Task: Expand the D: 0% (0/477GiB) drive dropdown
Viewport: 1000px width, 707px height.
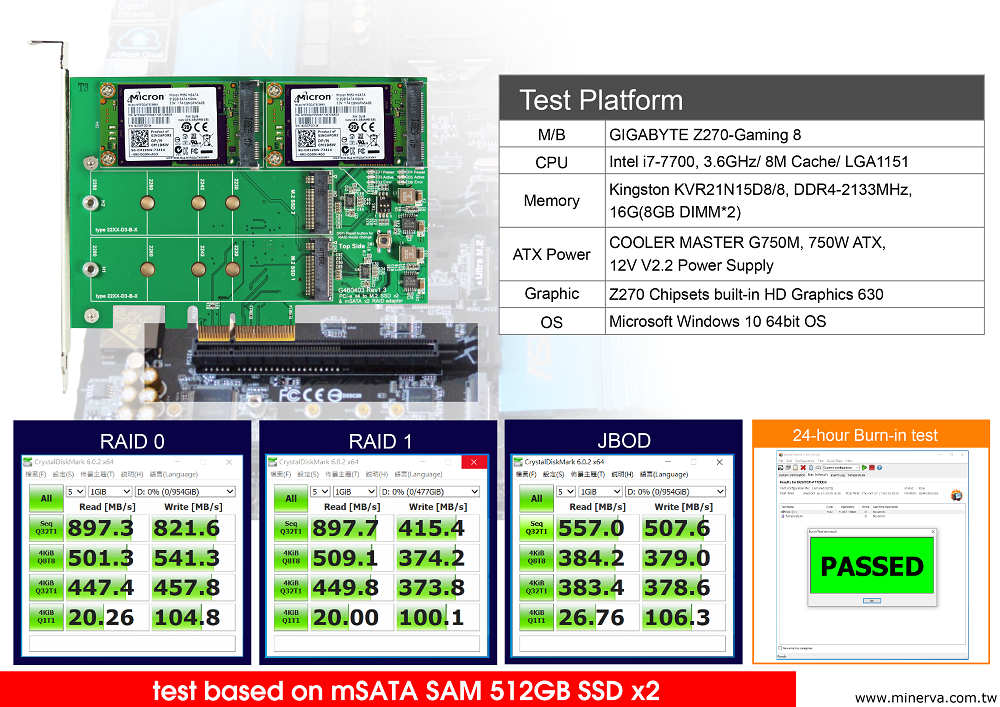Action: (x=430, y=492)
